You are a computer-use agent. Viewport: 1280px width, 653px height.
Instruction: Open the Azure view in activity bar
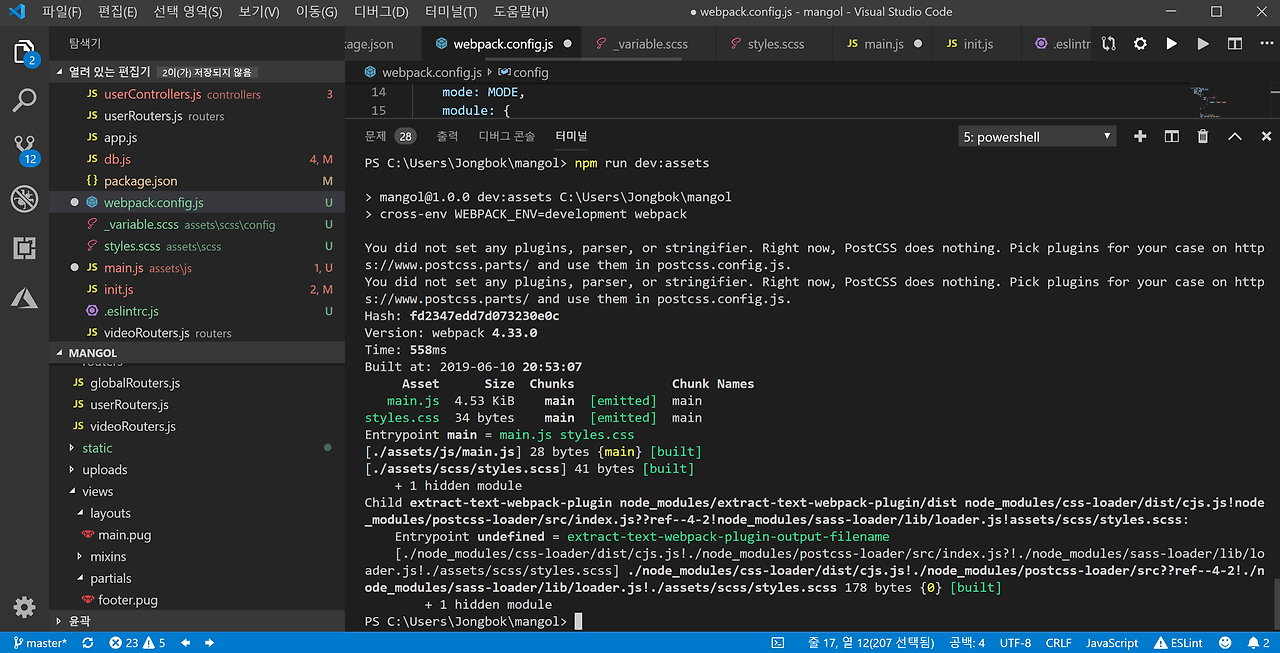tap(24, 296)
